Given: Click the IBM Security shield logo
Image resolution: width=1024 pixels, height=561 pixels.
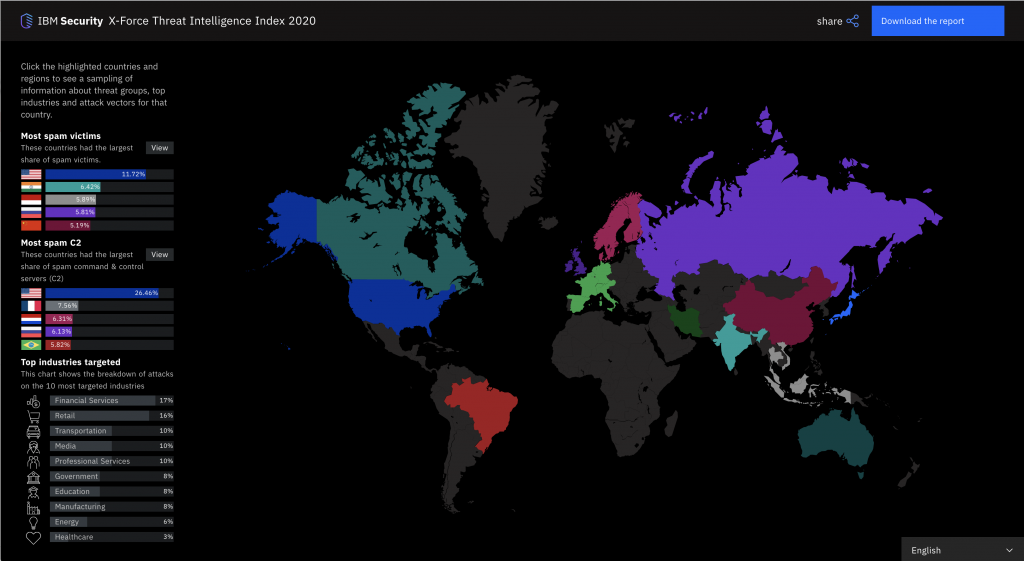Looking at the screenshot, I should (26, 21).
